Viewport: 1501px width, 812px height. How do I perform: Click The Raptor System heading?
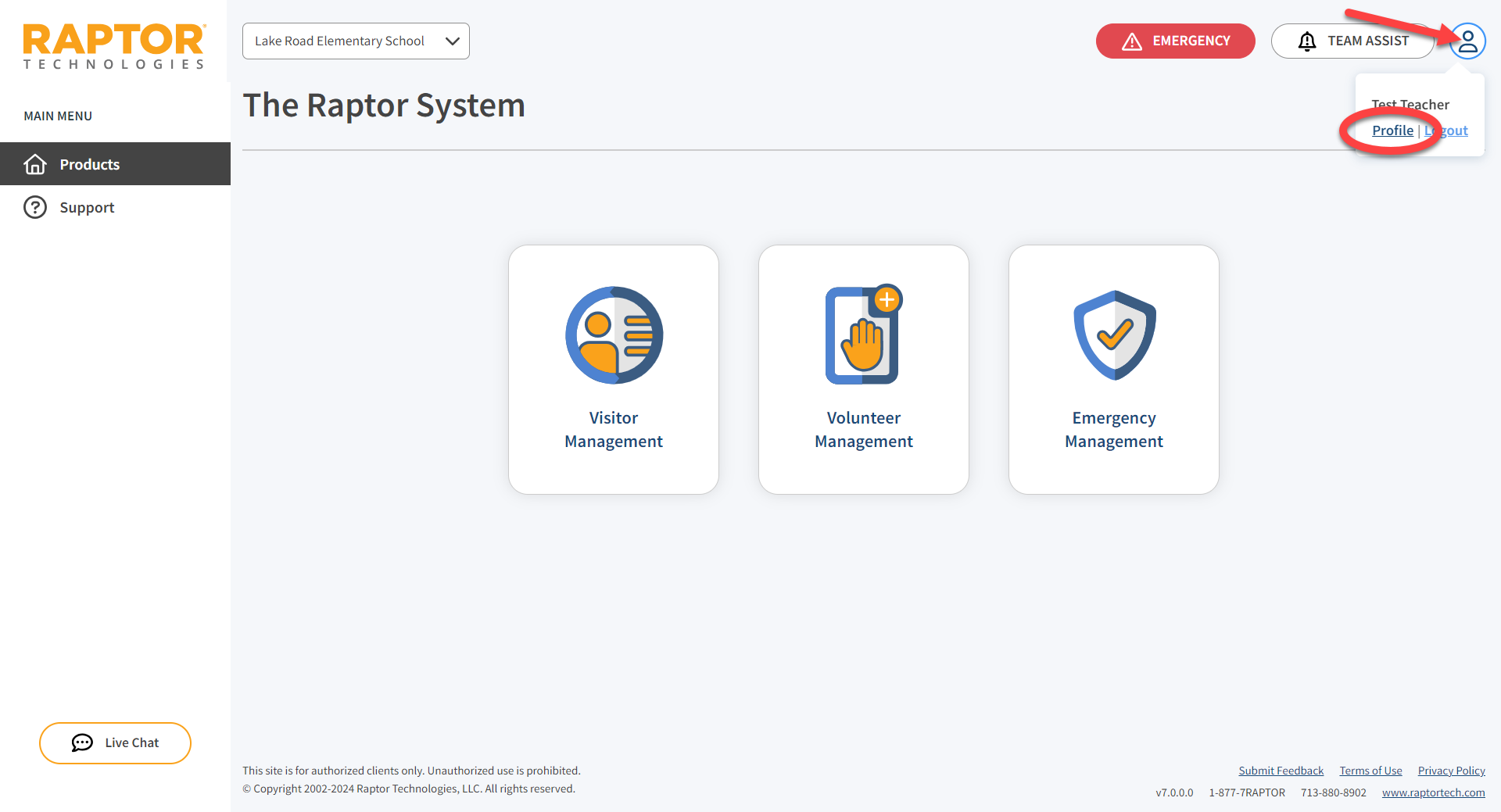(x=384, y=106)
